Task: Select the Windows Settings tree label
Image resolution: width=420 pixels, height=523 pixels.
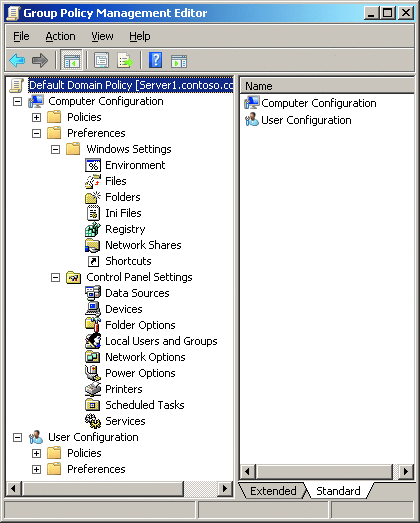Action: (129, 149)
